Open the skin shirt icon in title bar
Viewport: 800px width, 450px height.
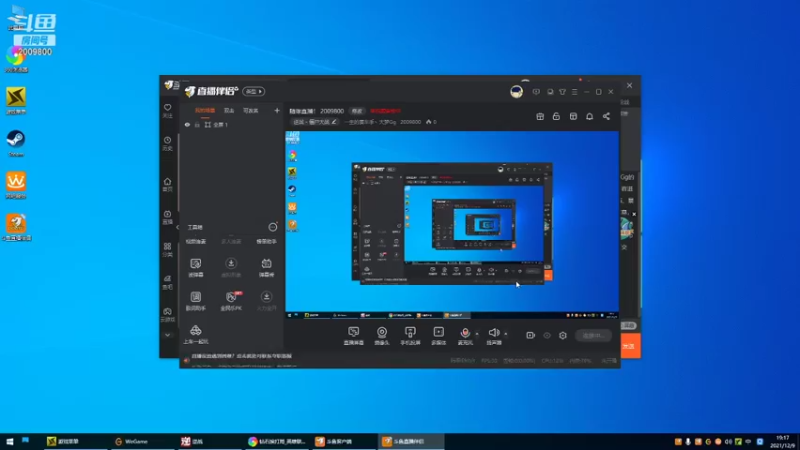[x=562, y=92]
